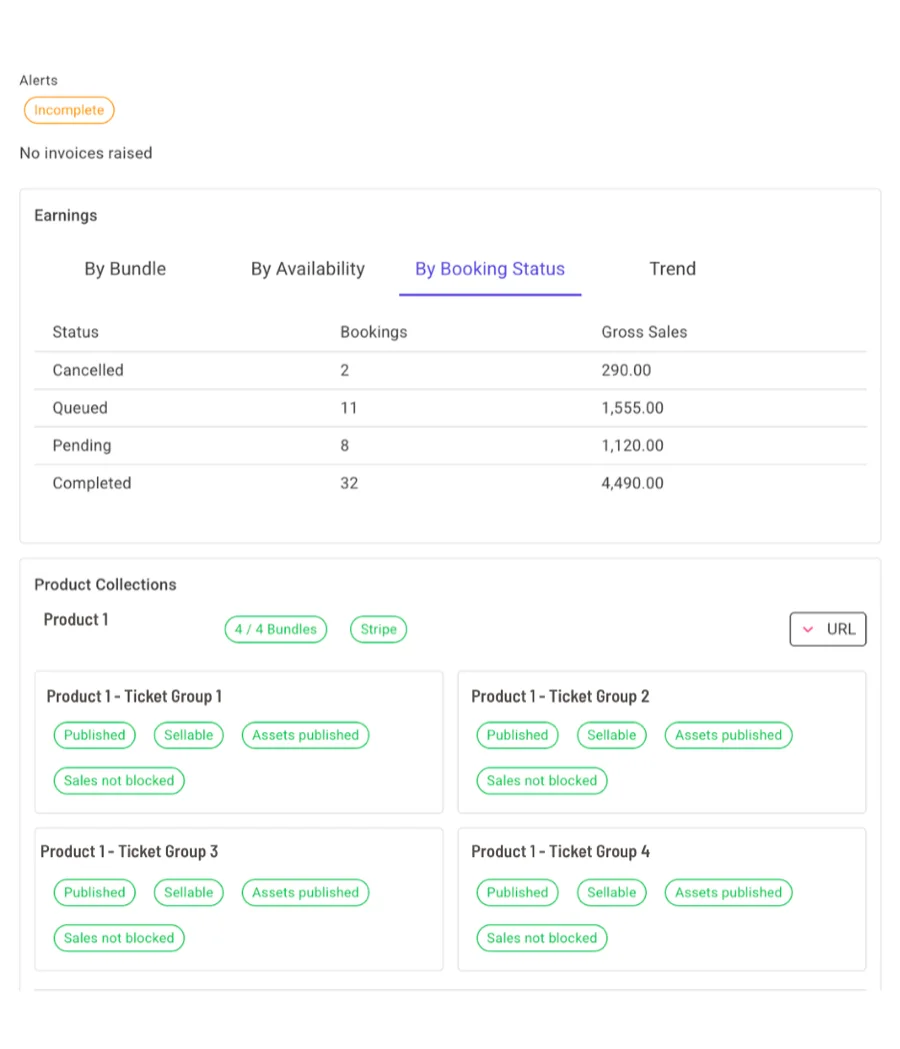Select the Completed status cell

coord(92,483)
